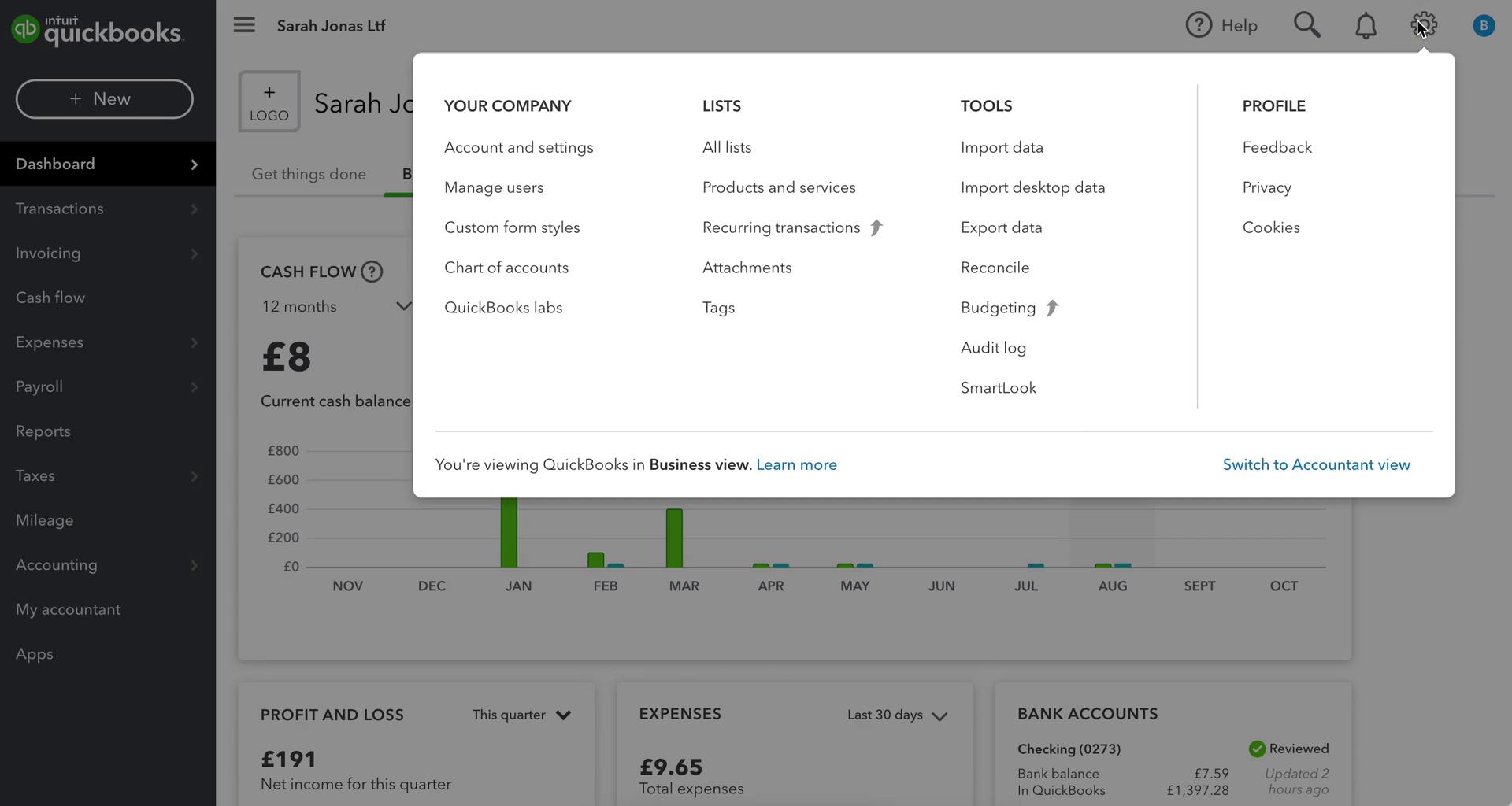Viewport: 1512px width, 806px height.
Task: Expand the Taxes sidebar submenu
Action: tap(194, 476)
